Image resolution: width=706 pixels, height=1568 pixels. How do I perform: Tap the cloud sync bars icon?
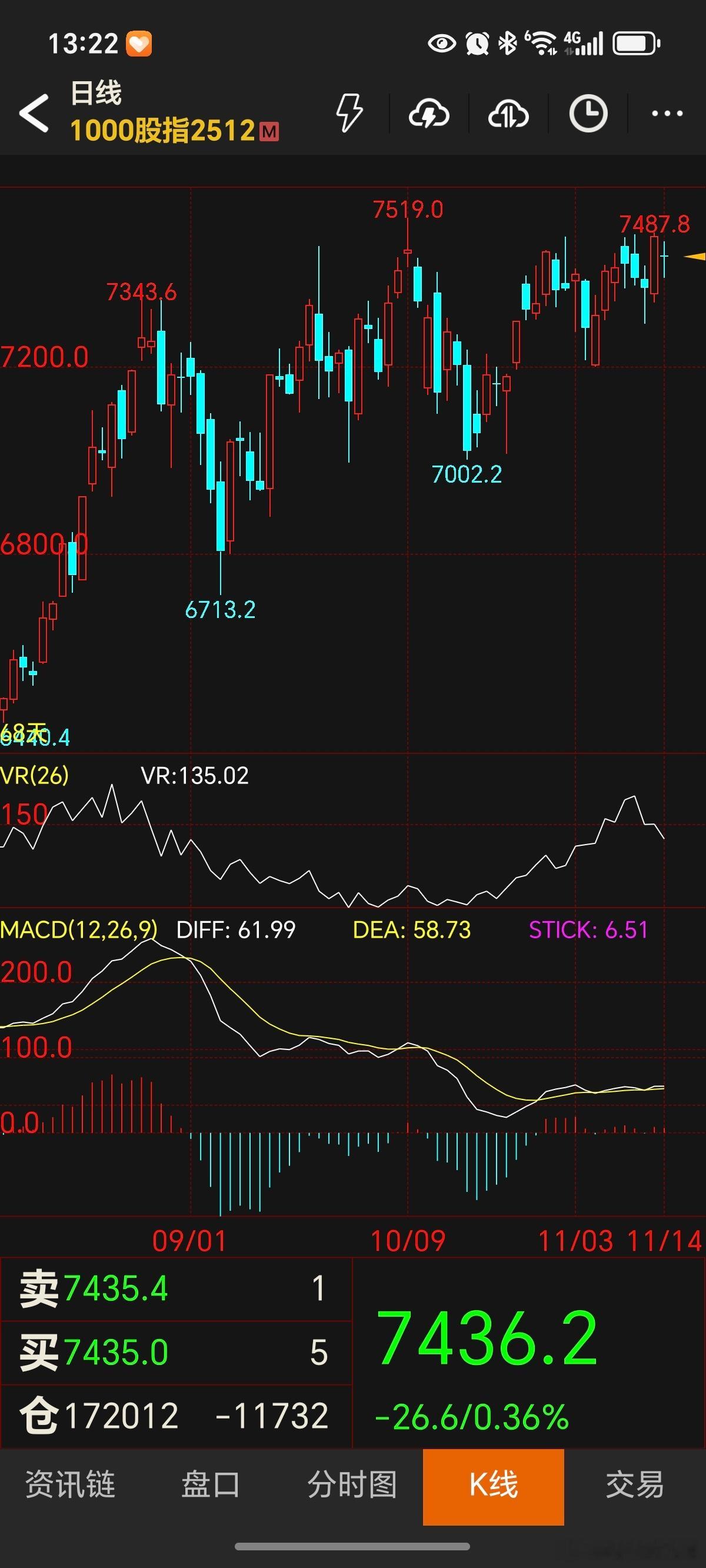pos(508,114)
